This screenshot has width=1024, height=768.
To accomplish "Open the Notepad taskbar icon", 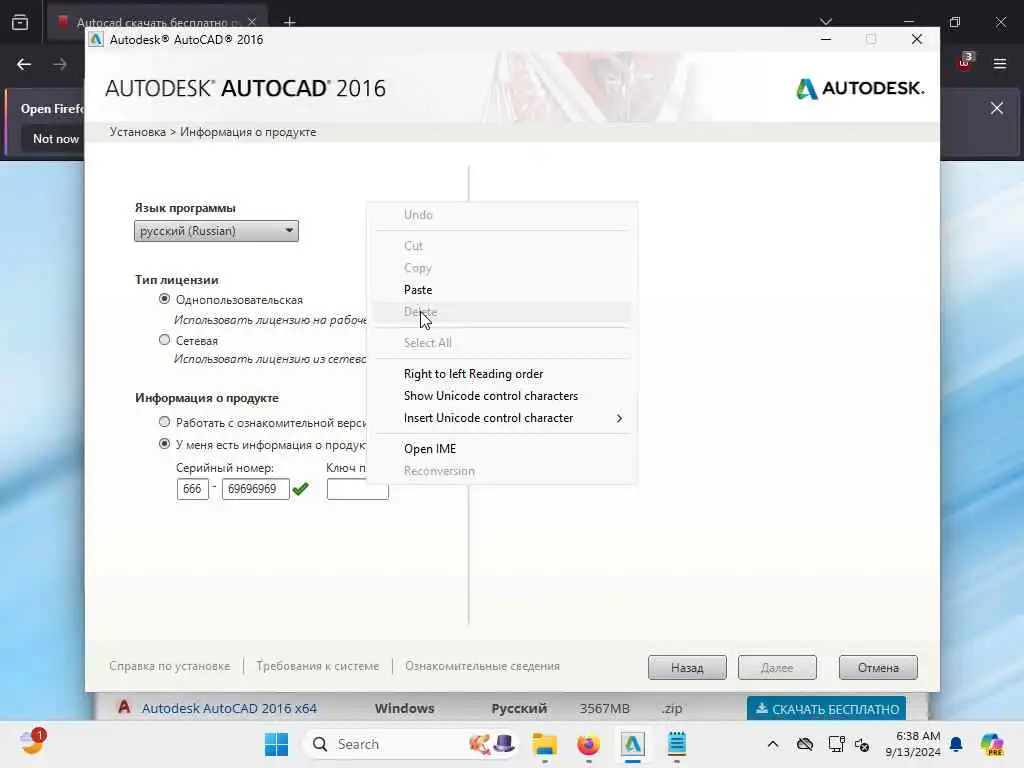I will 677,744.
